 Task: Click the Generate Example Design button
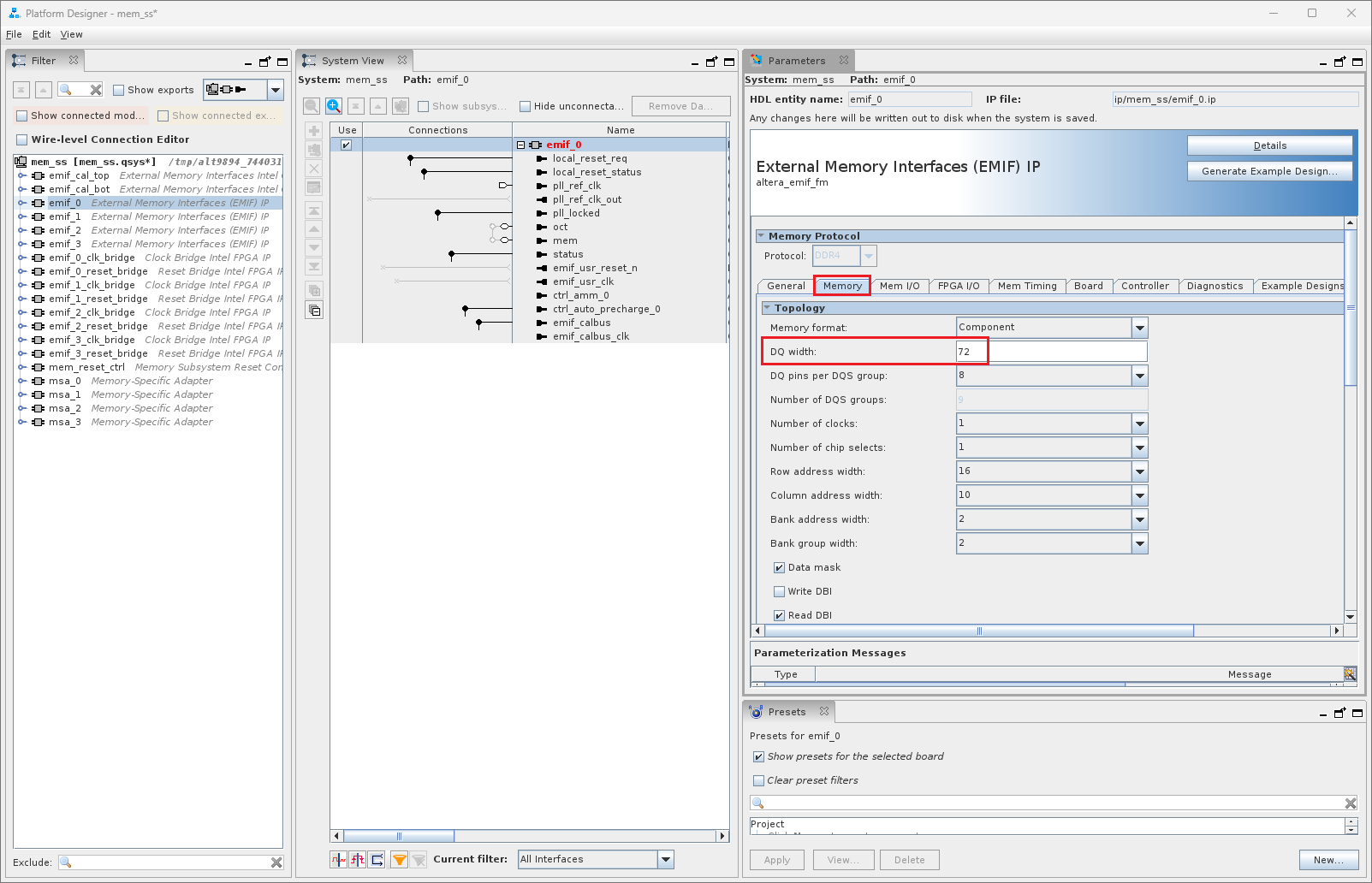(x=1268, y=171)
